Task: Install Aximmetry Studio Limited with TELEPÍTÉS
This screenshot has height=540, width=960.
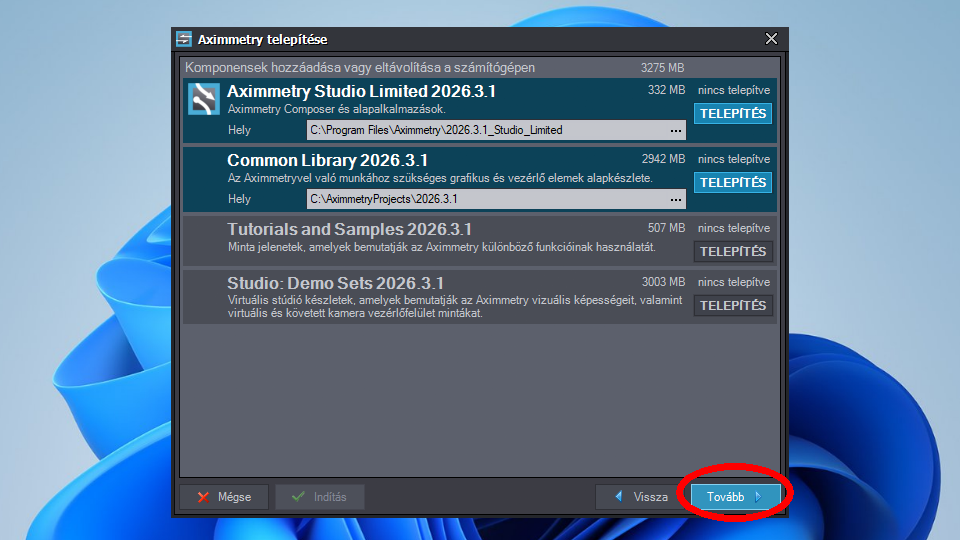Action: [x=733, y=113]
